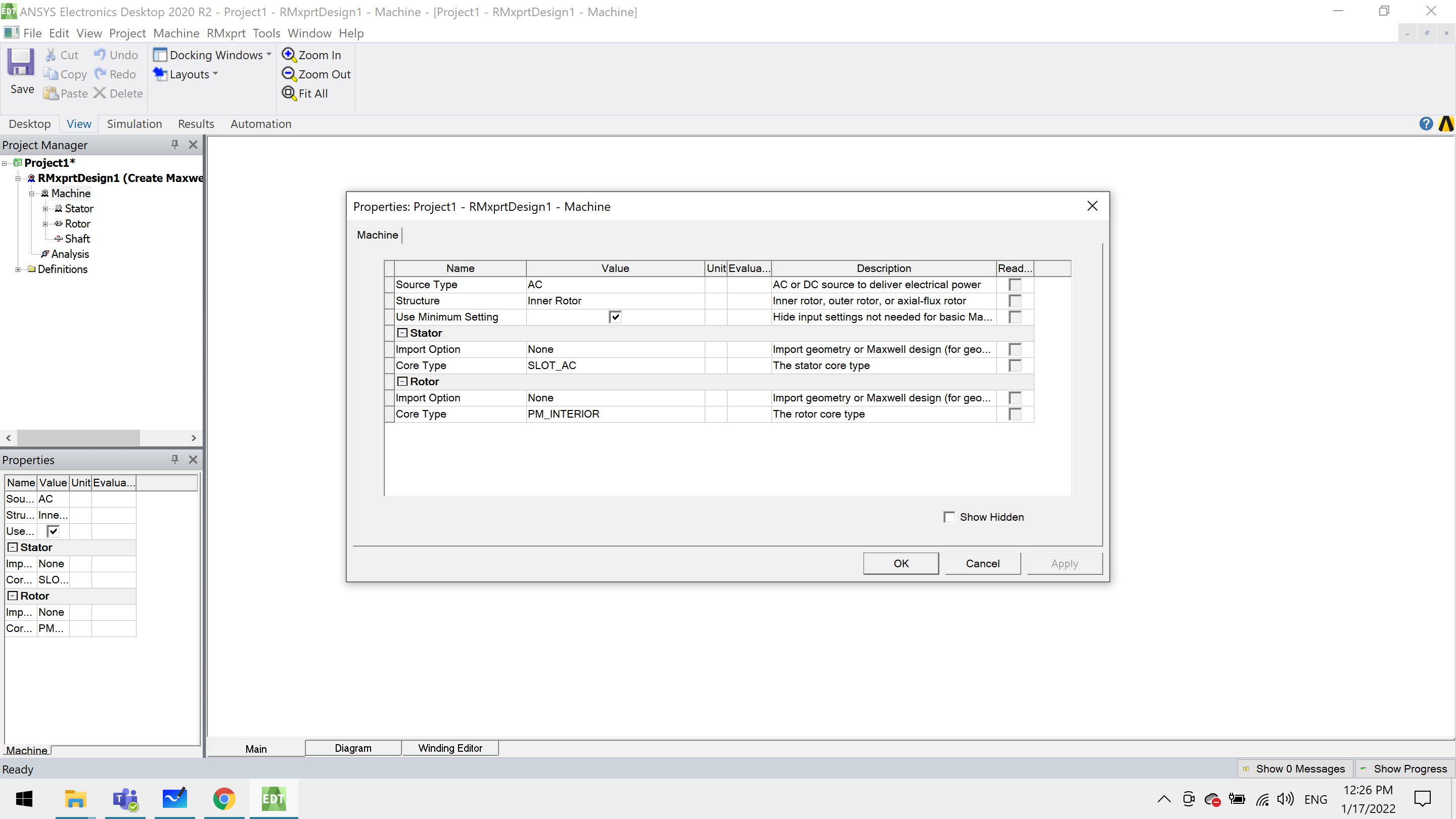Click the Copy toolbar icon
This screenshot has height=819, width=1456.
tap(51, 74)
